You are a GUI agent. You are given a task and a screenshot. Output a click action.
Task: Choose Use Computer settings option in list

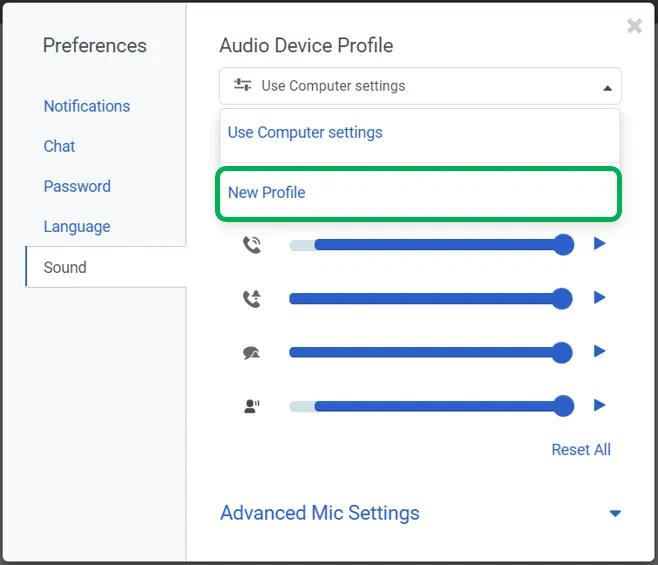tap(305, 132)
